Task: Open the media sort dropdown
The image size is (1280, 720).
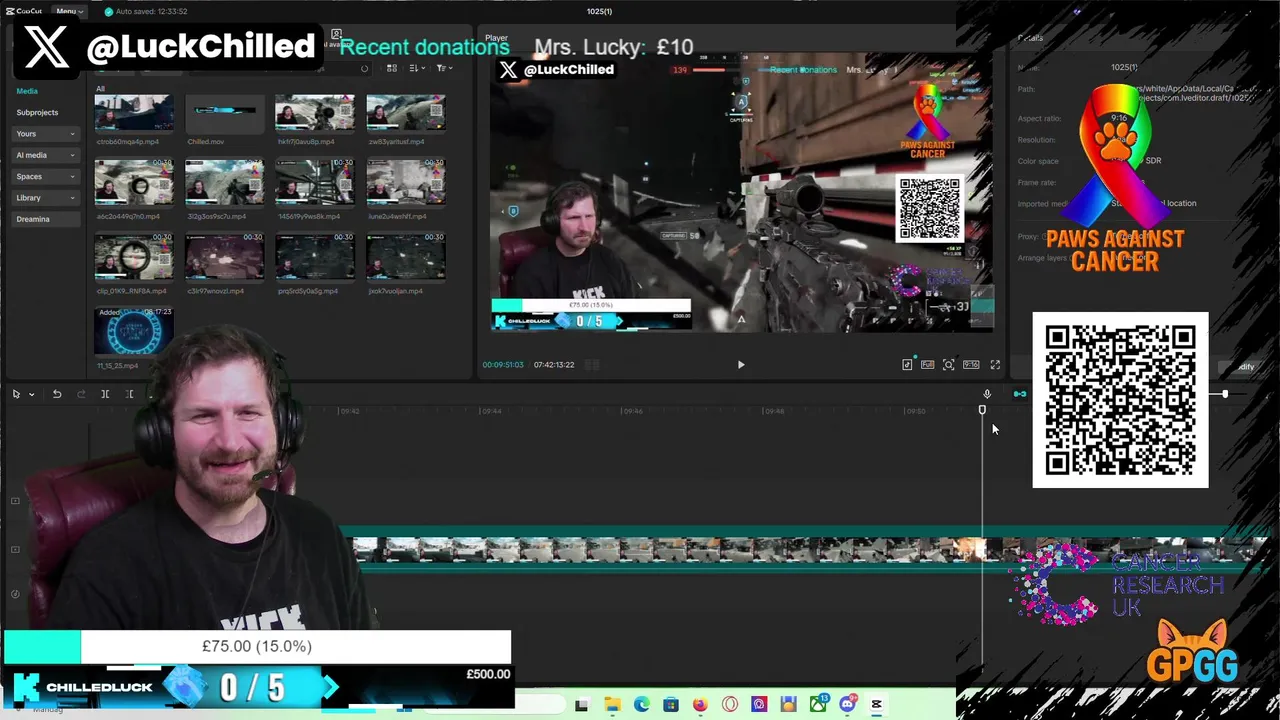Action: 416,68
